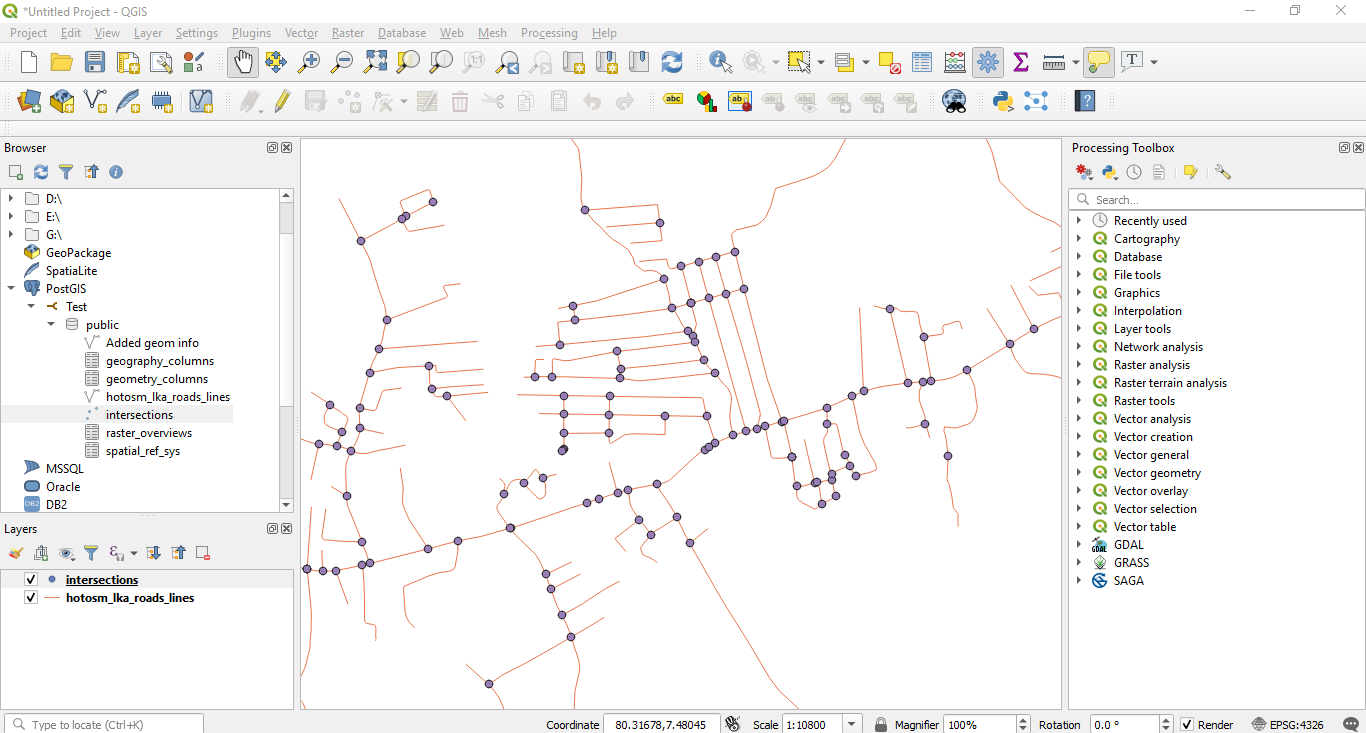Expand the Network analysis toolbox group
Viewport: 1366px width, 733px height.
(1079, 347)
